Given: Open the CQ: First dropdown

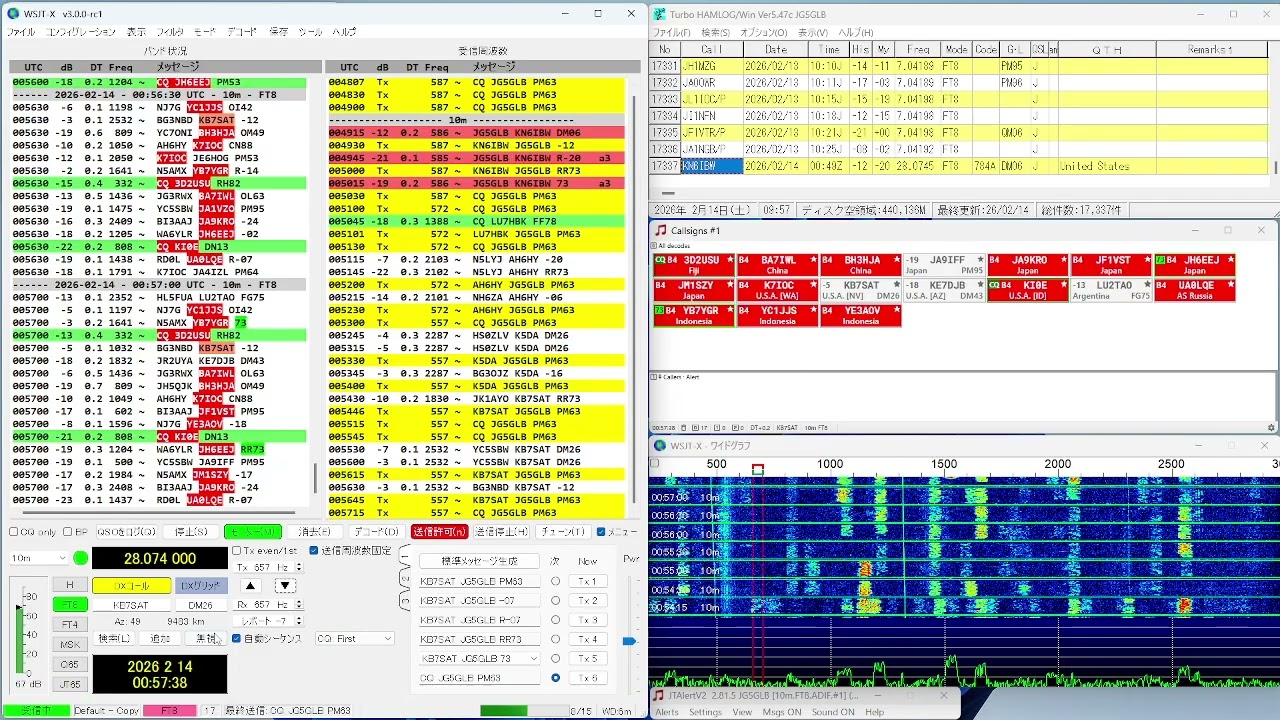Looking at the screenshot, I should pyautogui.click(x=354, y=638).
